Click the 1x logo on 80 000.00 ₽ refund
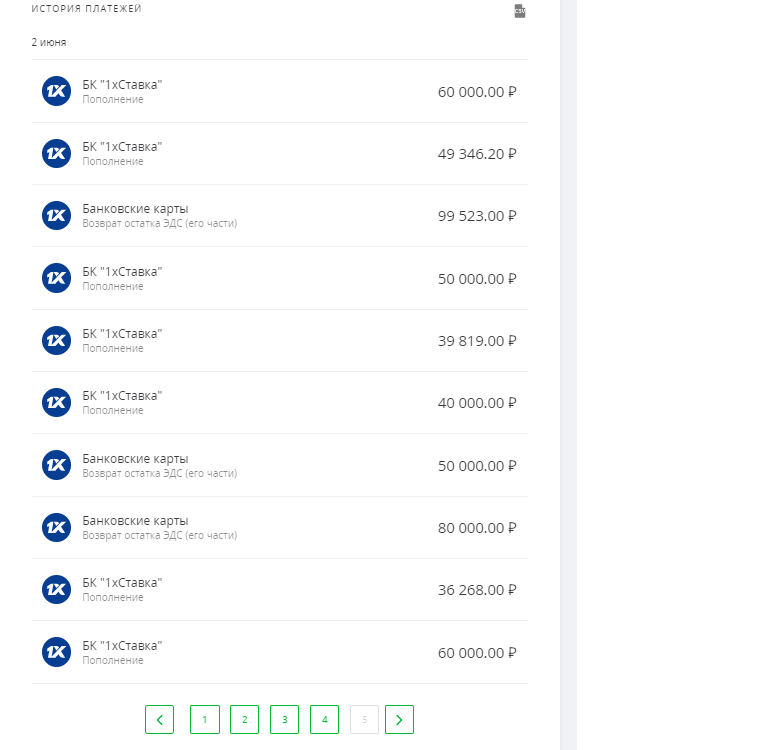The height and width of the screenshot is (750, 772). [x=56, y=527]
